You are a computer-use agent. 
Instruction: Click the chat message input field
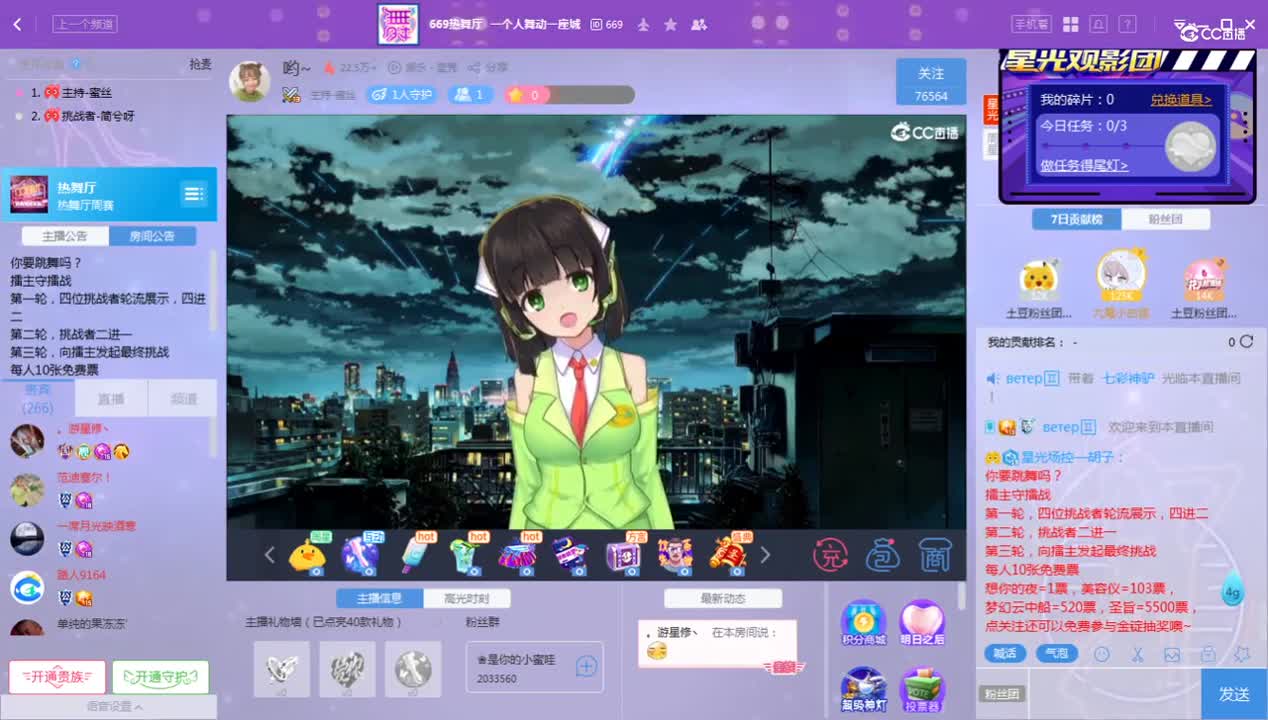(x=1114, y=694)
